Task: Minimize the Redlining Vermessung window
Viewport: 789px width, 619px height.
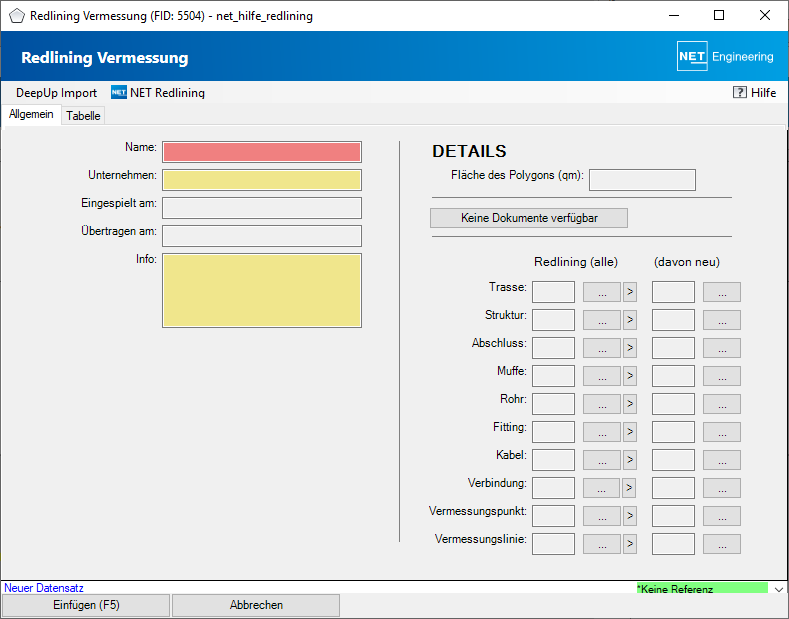Action: [x=674, y=15]
